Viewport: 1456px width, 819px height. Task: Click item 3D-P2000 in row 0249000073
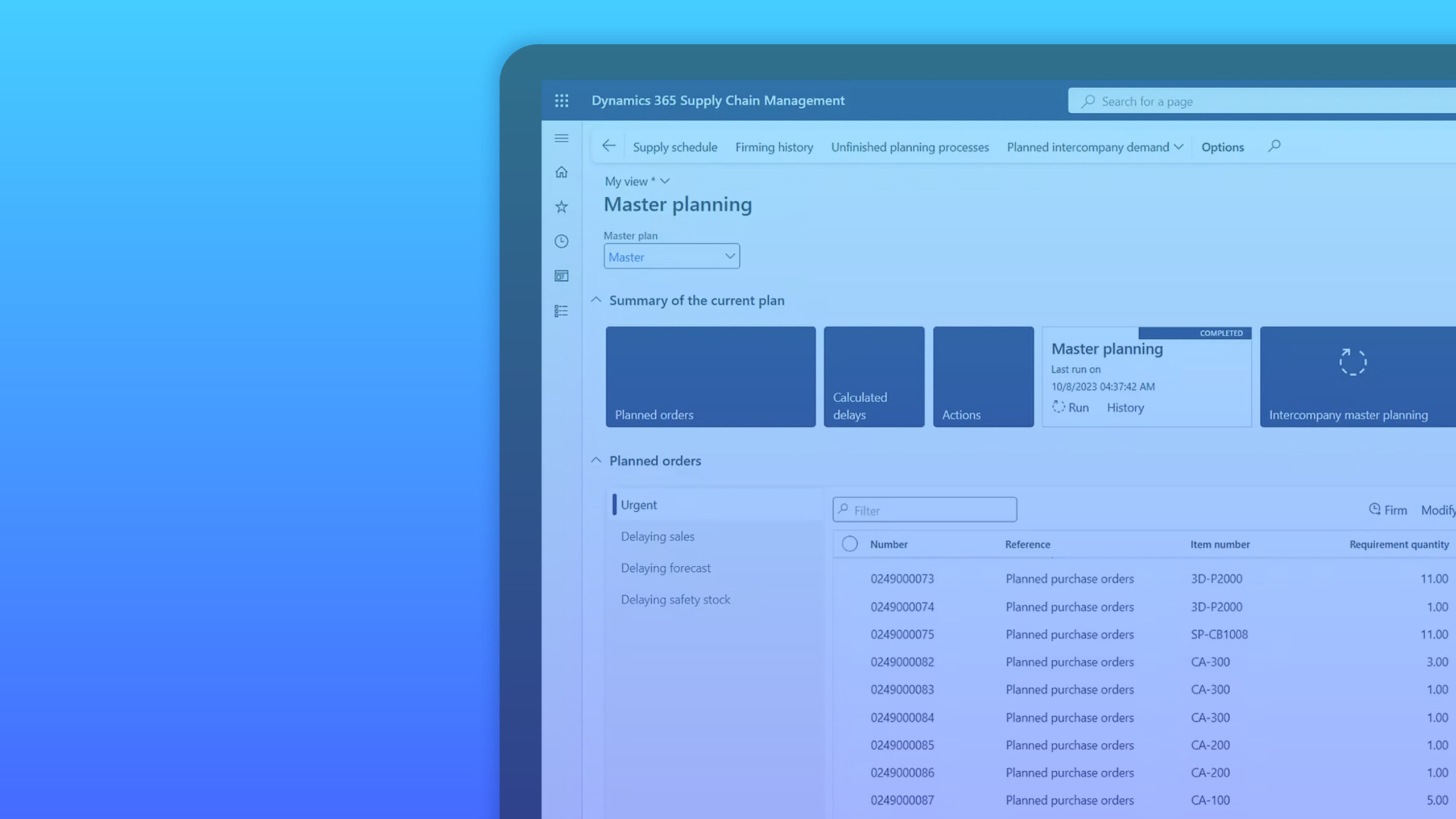(1216, 579)
